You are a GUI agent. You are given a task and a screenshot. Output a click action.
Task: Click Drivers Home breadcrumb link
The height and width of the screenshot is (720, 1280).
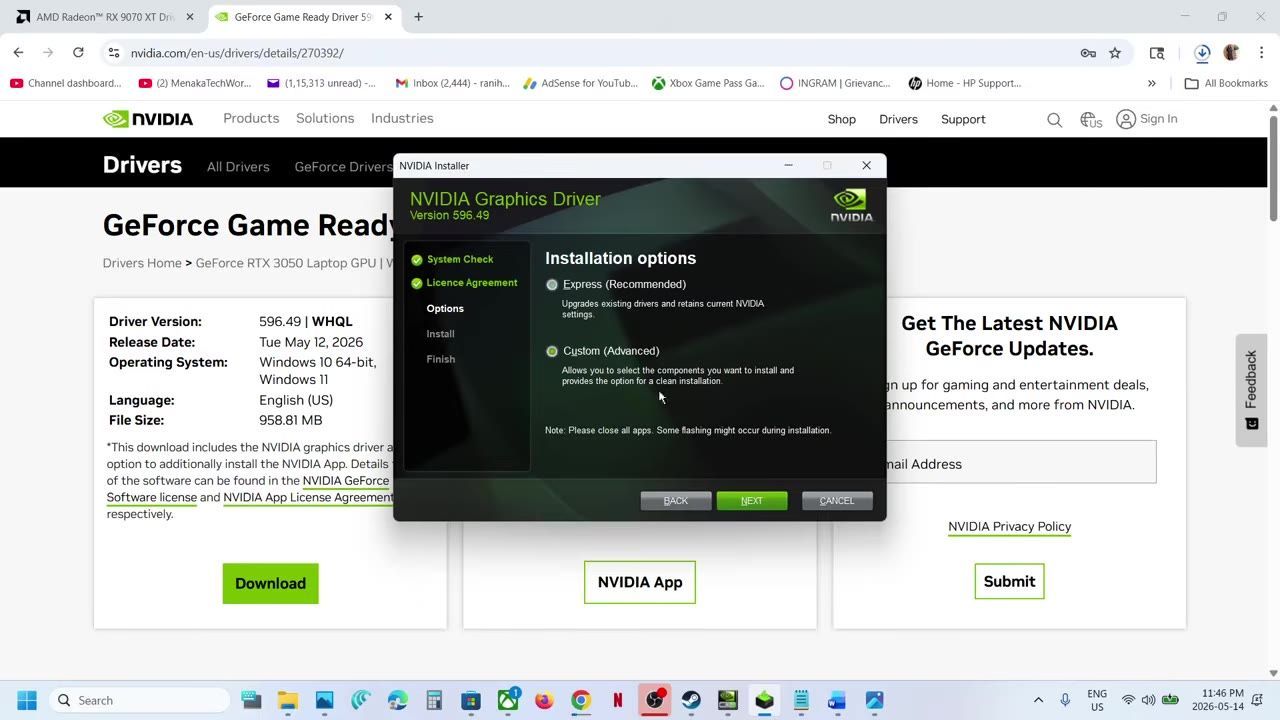click(142, 263)
